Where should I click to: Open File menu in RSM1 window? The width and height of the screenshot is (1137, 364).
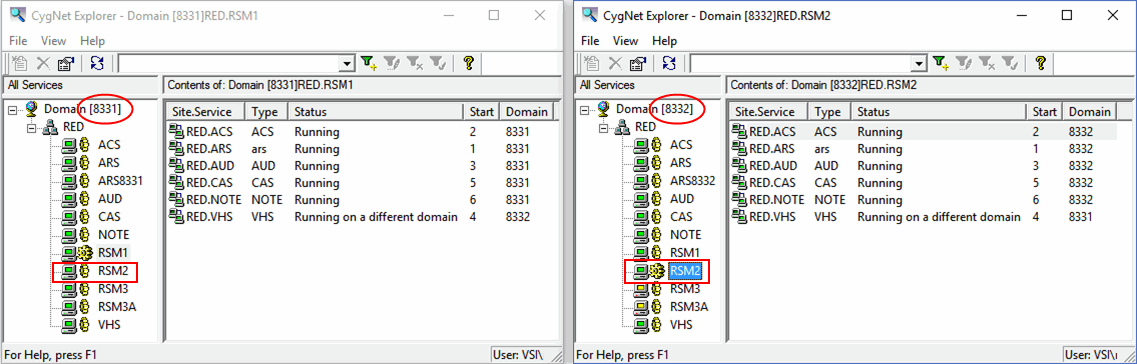point(18,41)
